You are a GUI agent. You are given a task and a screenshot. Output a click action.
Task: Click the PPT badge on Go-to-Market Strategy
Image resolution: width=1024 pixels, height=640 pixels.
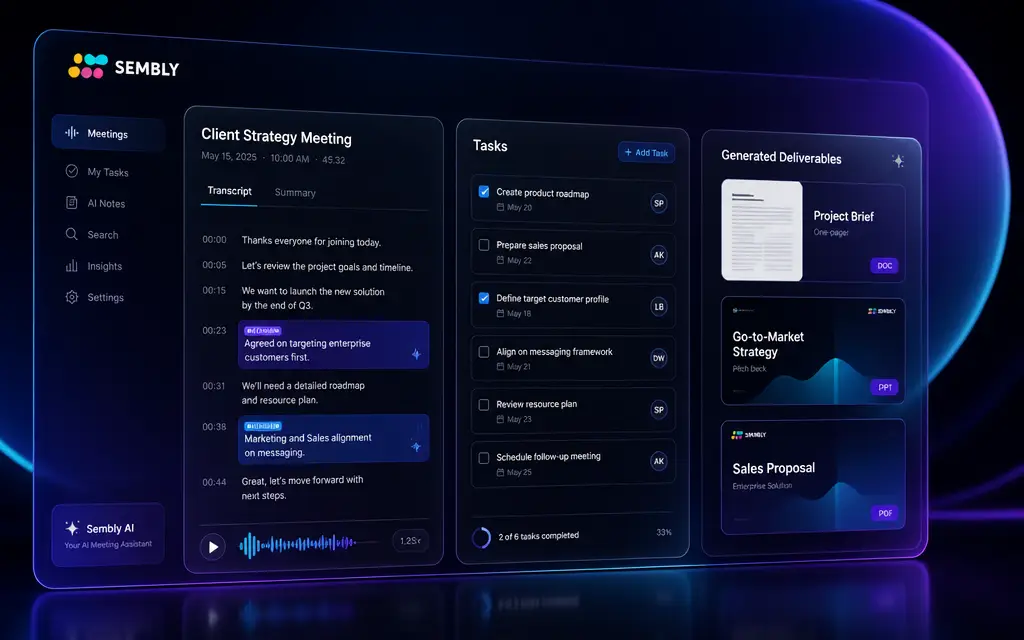[884, 387]
